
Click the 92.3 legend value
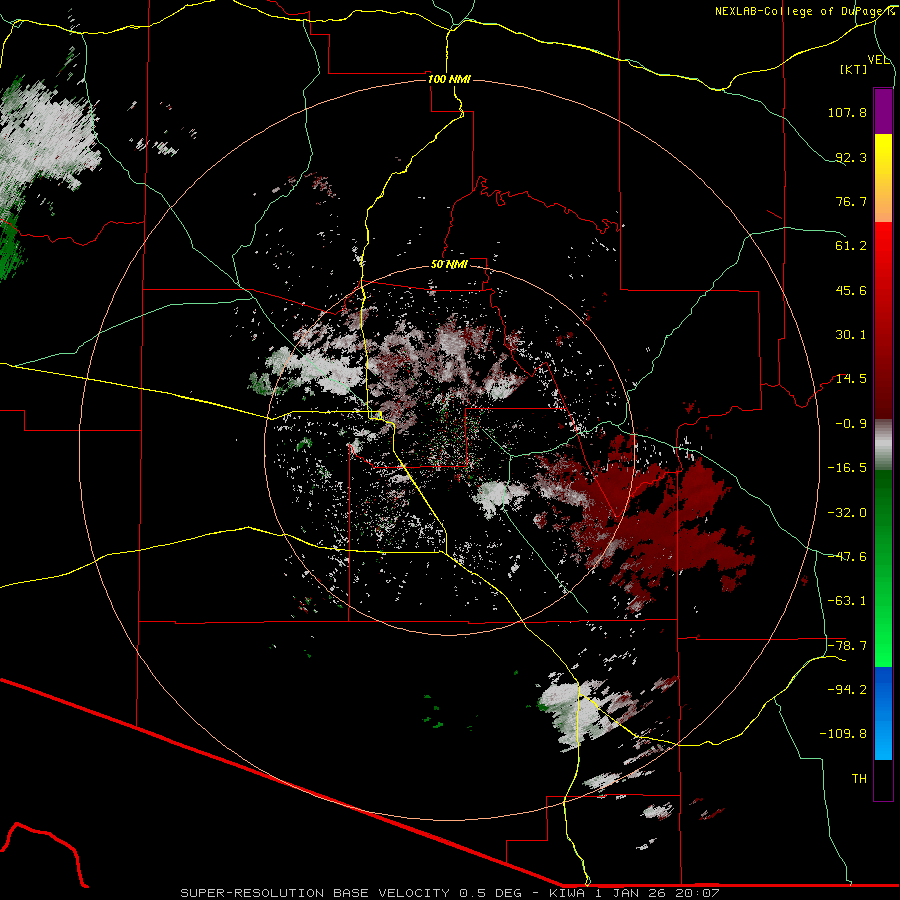[851, 157]
